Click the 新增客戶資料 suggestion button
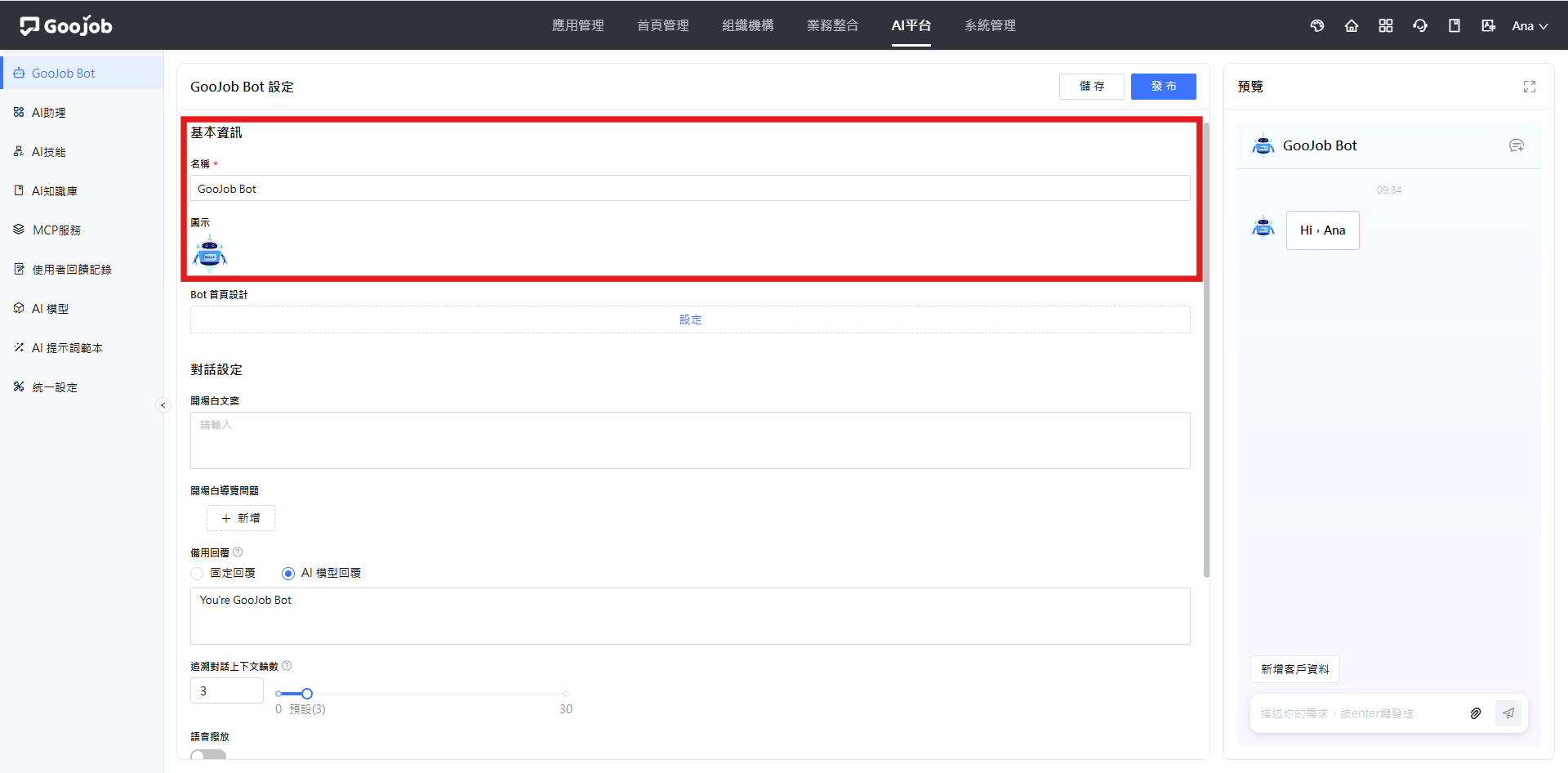This screenshot has width=1568, height=773. click(x=1295, y=669)
